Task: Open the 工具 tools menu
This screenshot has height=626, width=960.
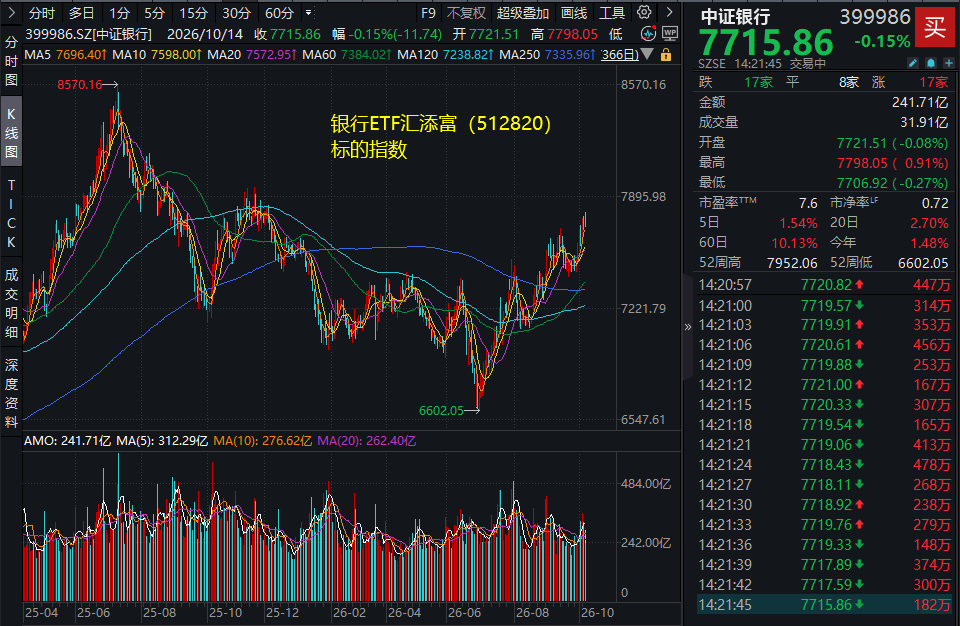Action: [612, 13]
